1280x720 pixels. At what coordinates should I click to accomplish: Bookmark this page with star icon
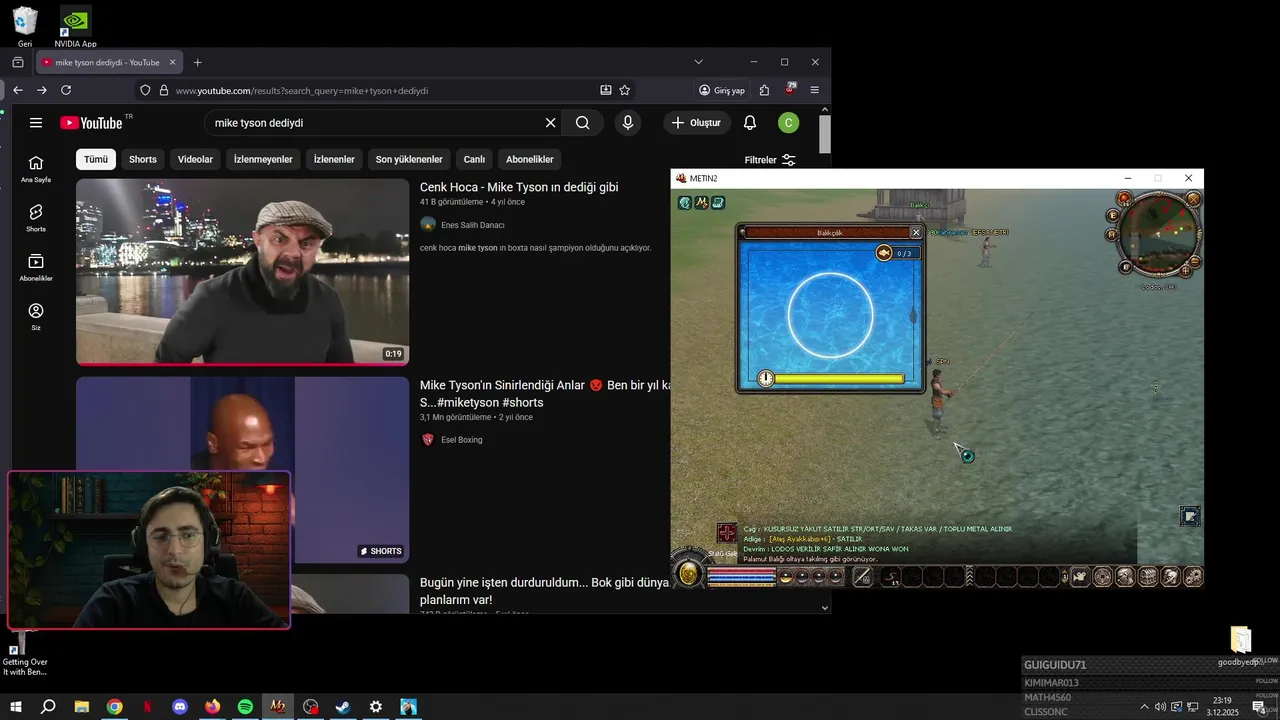coord(625,90)
